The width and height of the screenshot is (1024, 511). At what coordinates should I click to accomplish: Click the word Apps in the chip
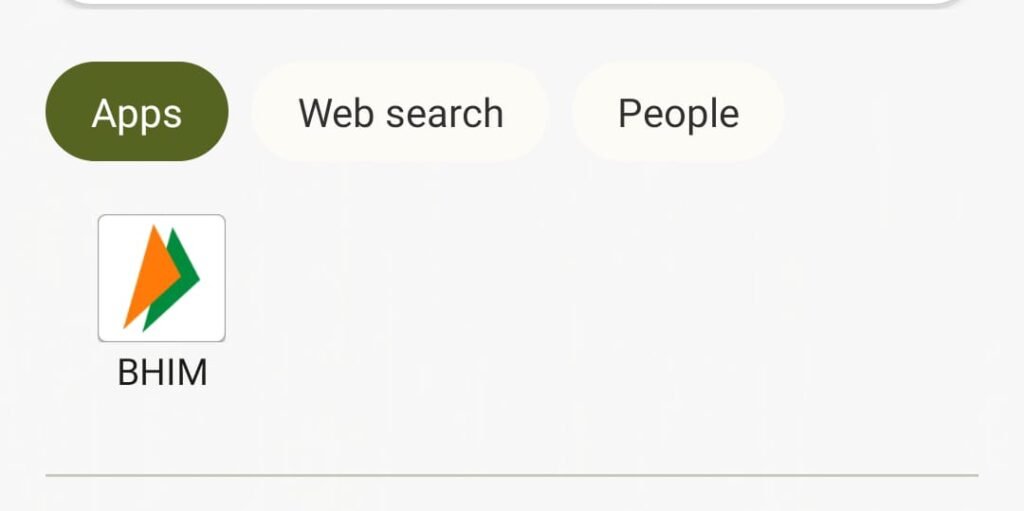[x=136, y=115]
